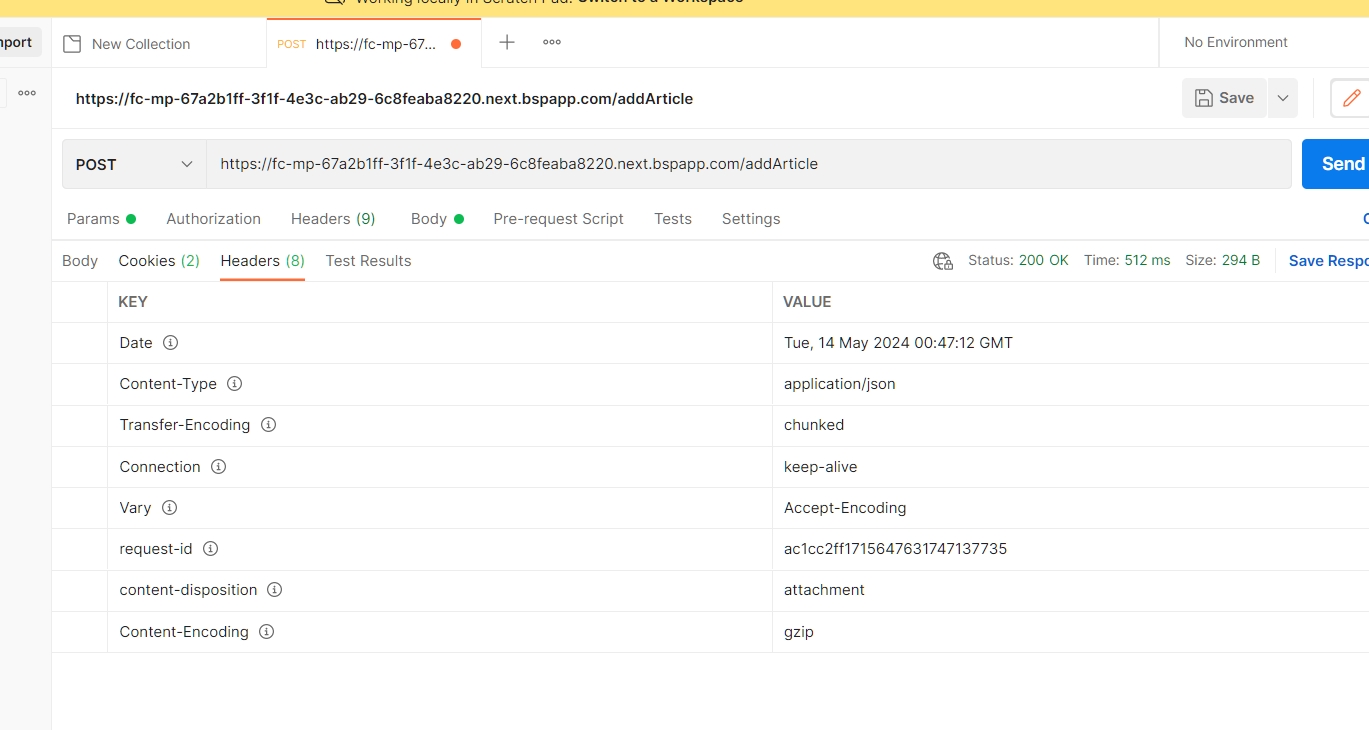Click the Save Response link
This screenshot has width=1369, height=730.
point(1328,261)
